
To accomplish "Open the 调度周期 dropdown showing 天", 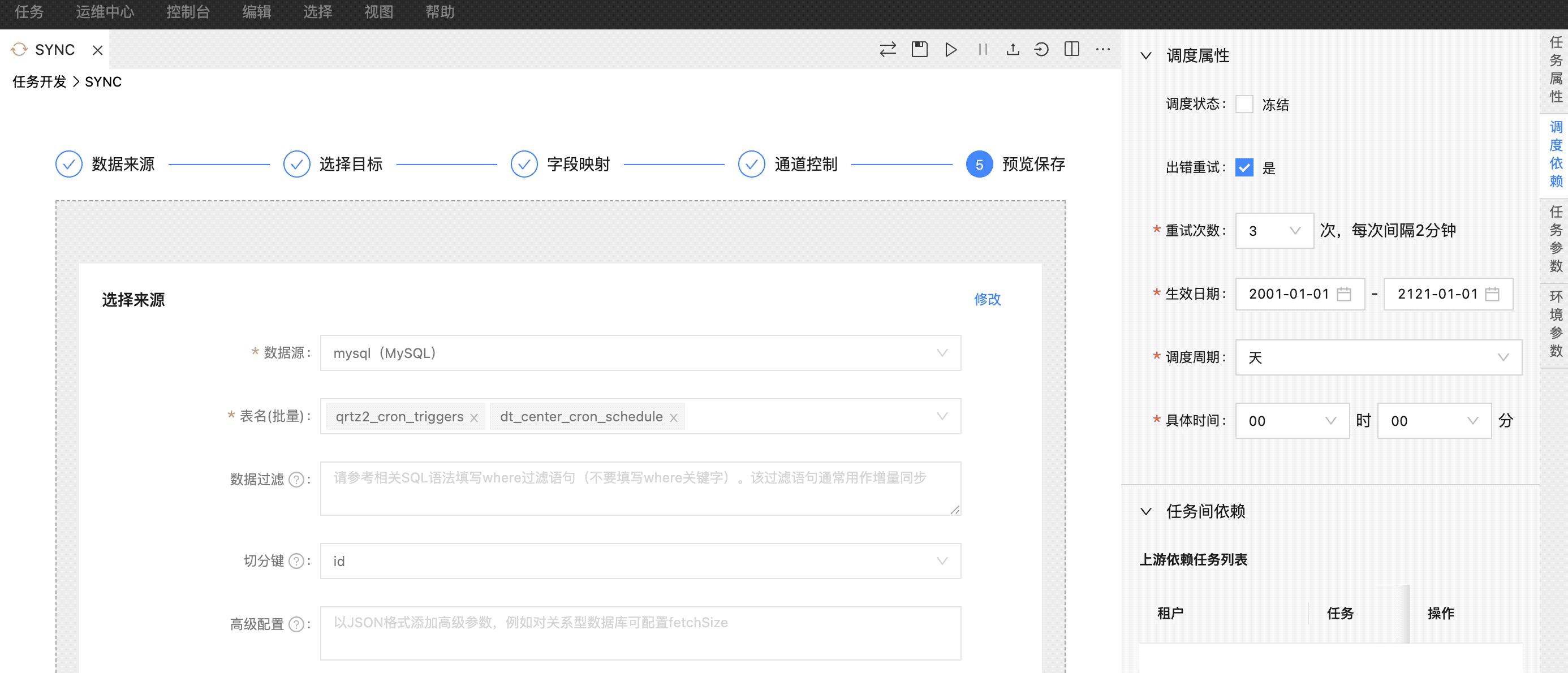I will 1379,357.
